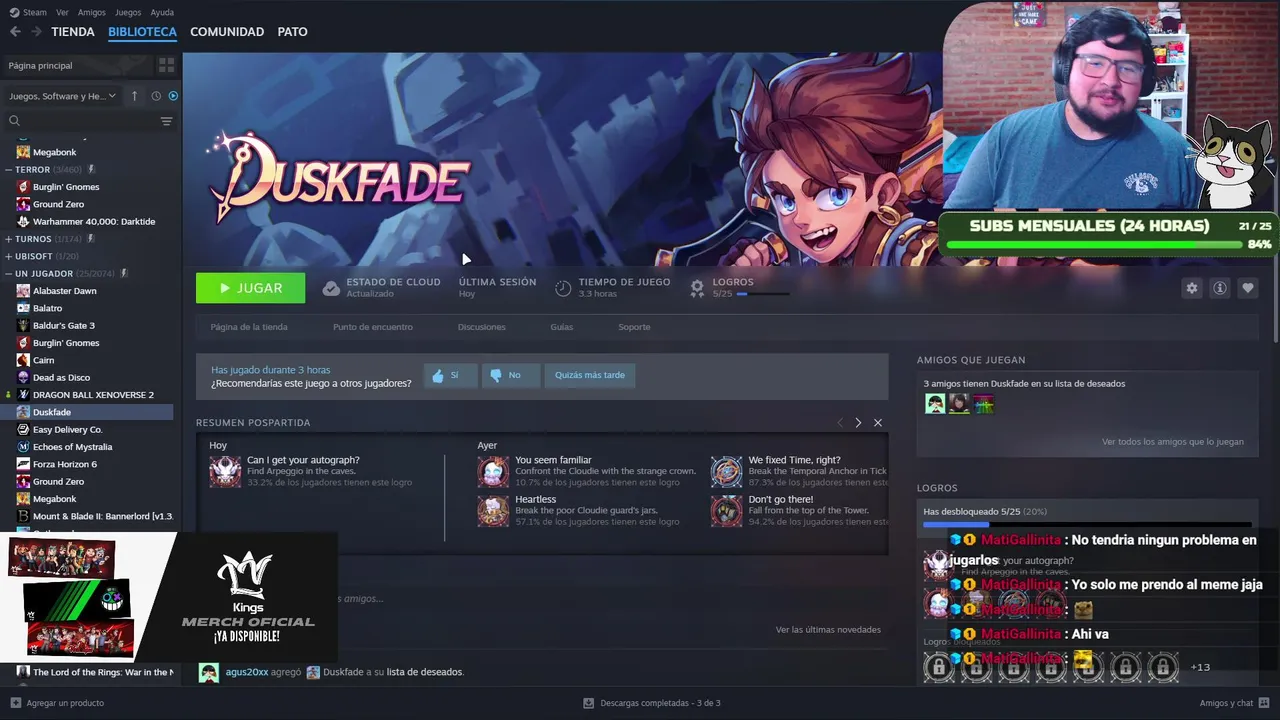The width and height of the screenshot is (1280, 720).
Task: Open Ver las últimas novedades
Action: coord(828,630)
